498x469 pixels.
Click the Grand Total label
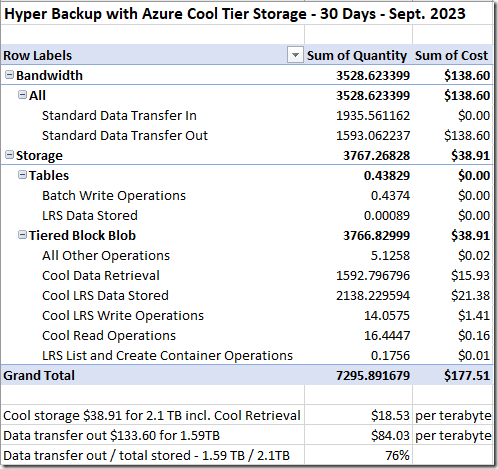pos(39,376)
